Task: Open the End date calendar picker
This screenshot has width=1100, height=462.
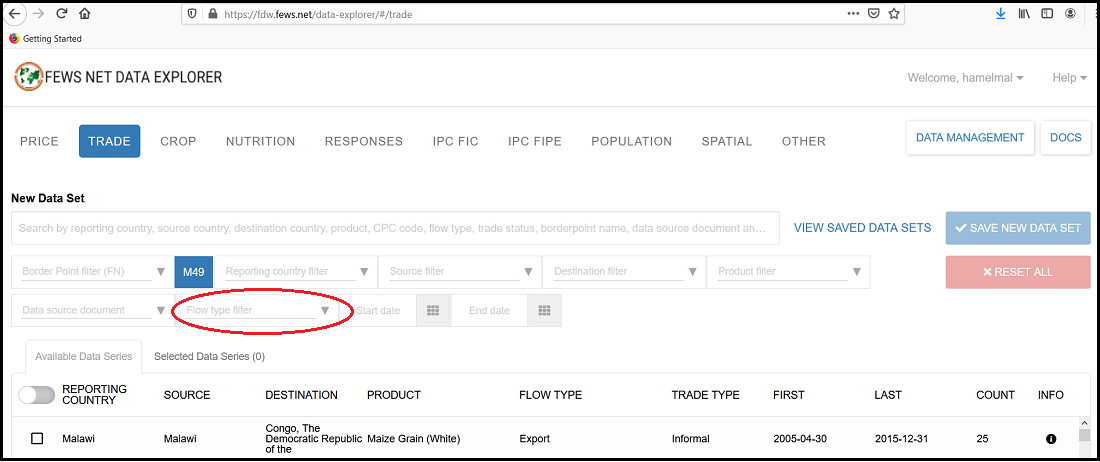Action: [x=545, y=311]
